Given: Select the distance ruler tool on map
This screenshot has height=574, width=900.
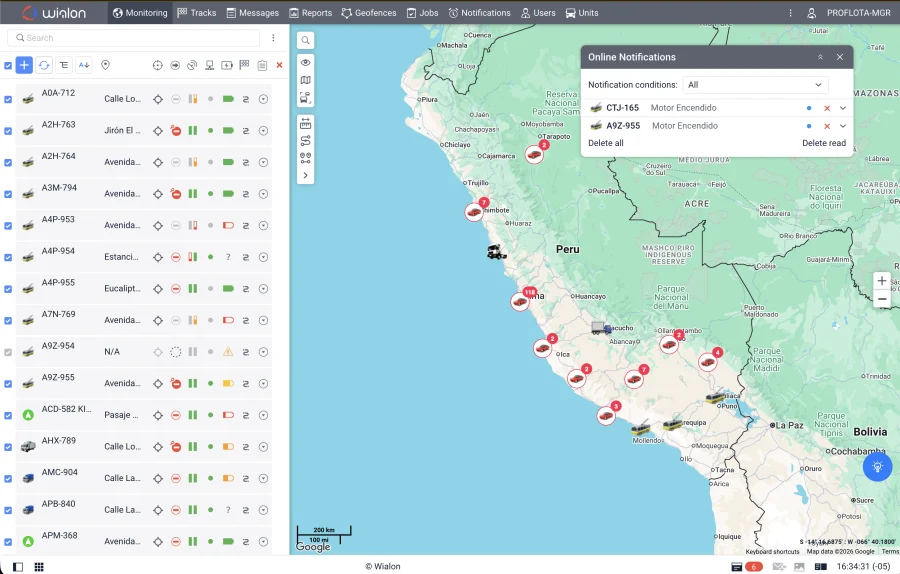Looking at the screenshot, I should tap(305, 124).
